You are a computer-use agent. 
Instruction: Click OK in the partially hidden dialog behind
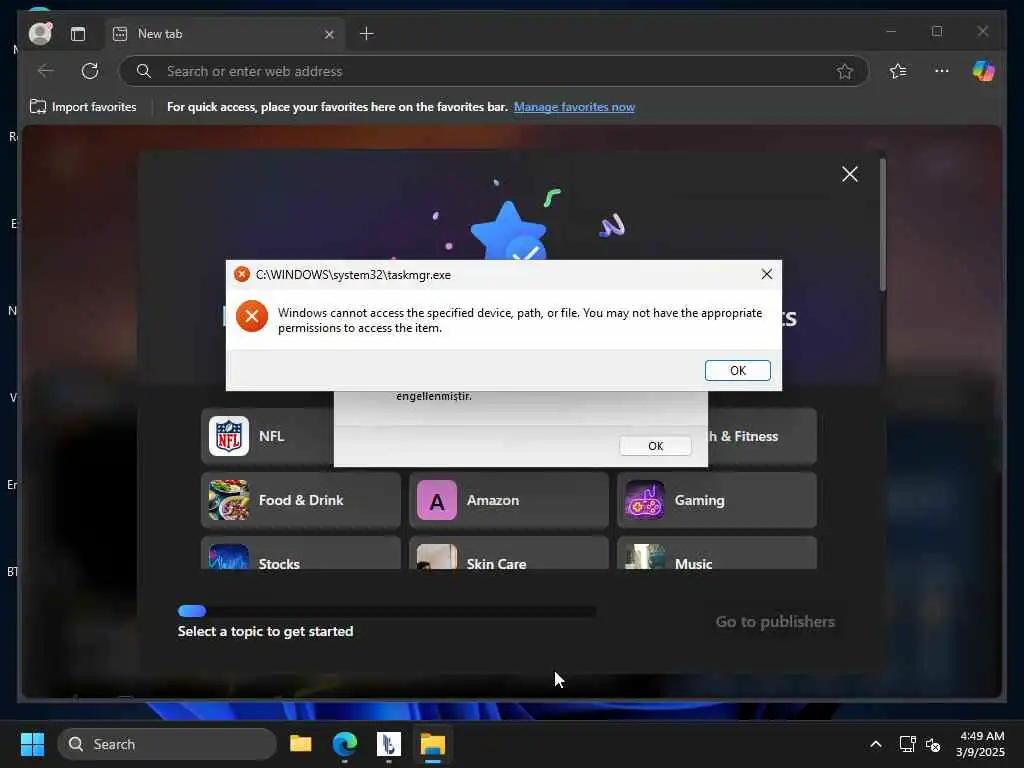(x=655, y=445)
